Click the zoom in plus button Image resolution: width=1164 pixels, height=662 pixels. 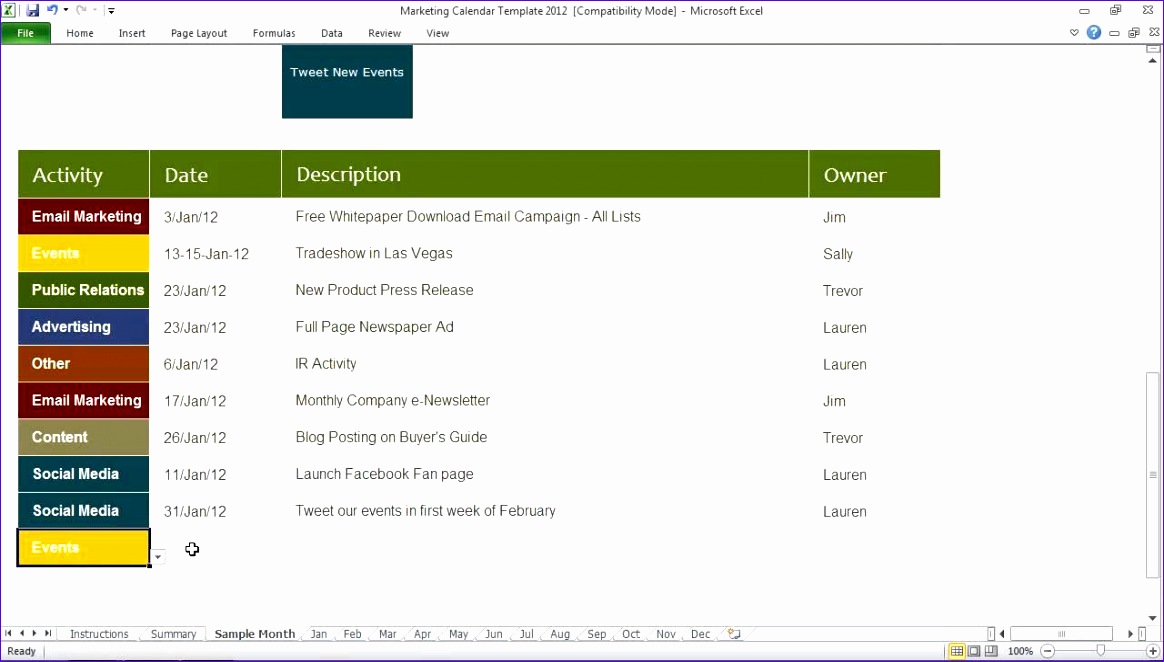[1153, 651]
